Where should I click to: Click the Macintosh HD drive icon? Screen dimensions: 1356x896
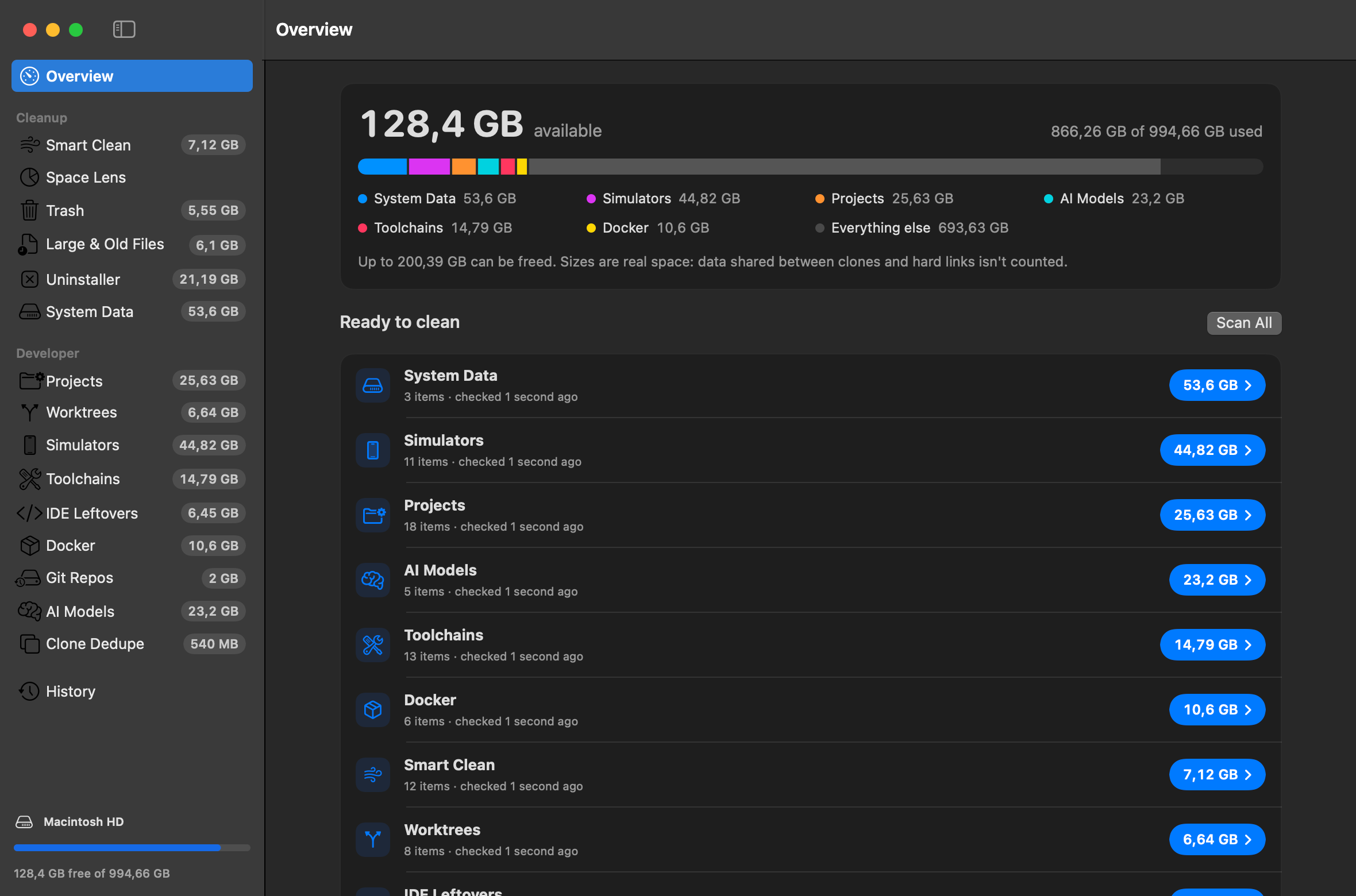24,822
